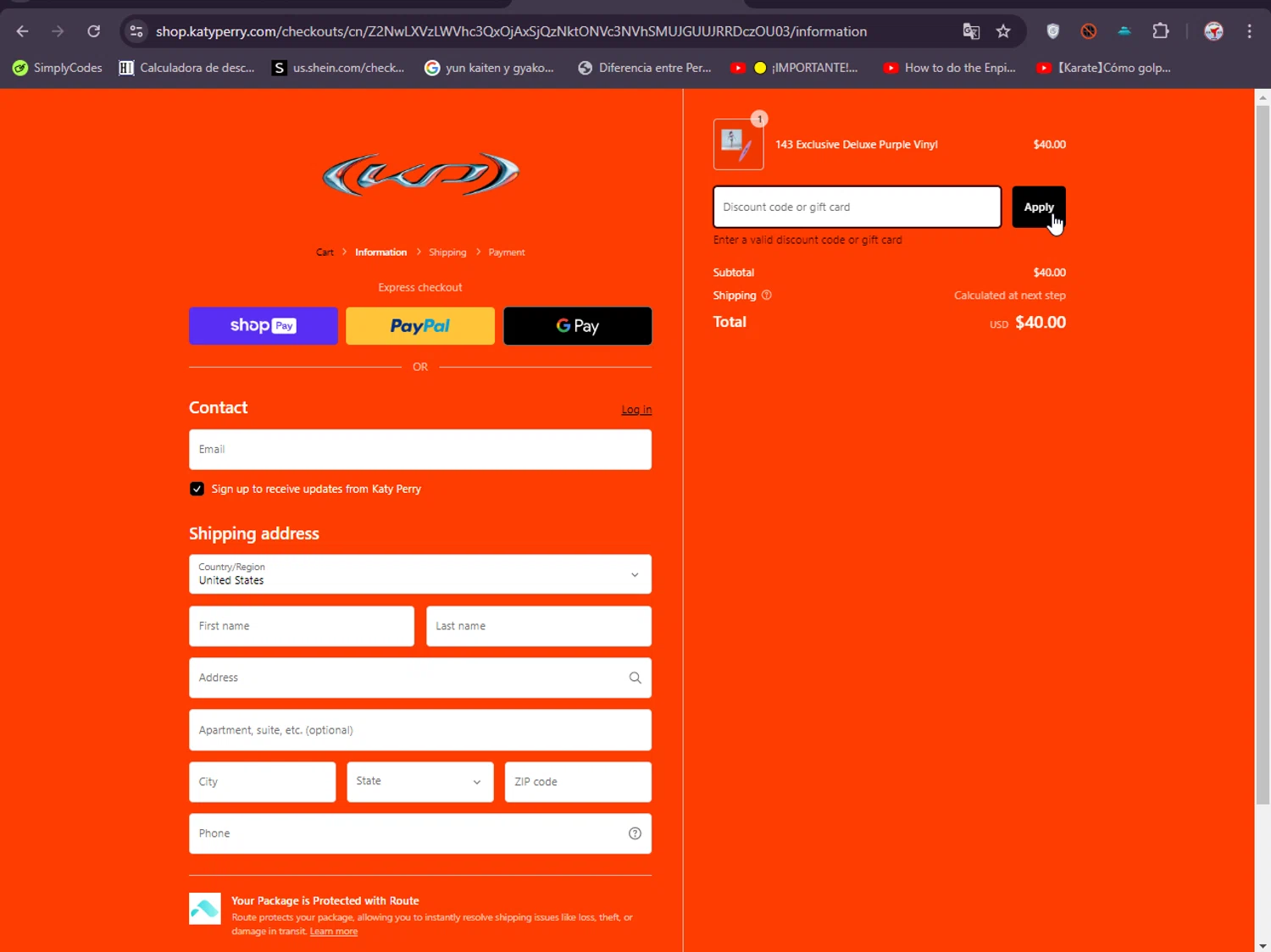Screen dimensions: 1271x952
Task: Focus the Apartment, suite field
Action: pyautogui.click(x=420, y=730)
